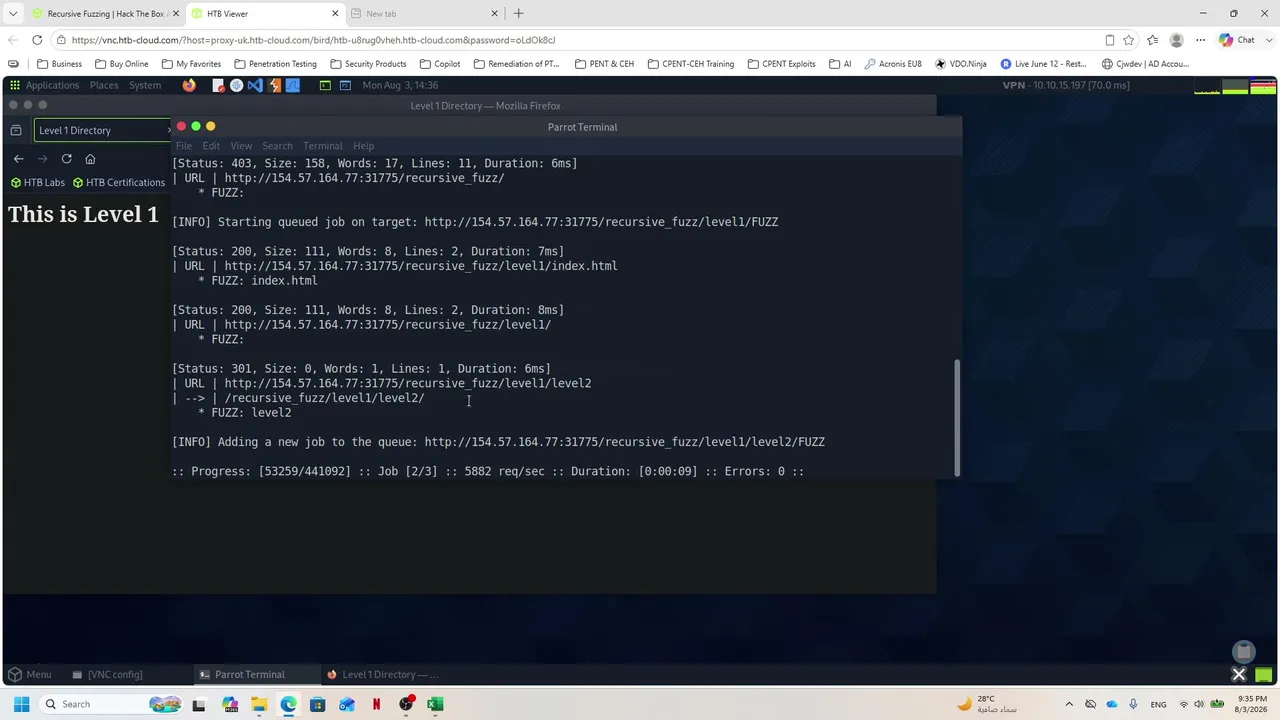Viewport: 1280px width, 720px height.
Task: Open the Parrot Menu button in bottom panel
Action: click(x=29, y=674)
